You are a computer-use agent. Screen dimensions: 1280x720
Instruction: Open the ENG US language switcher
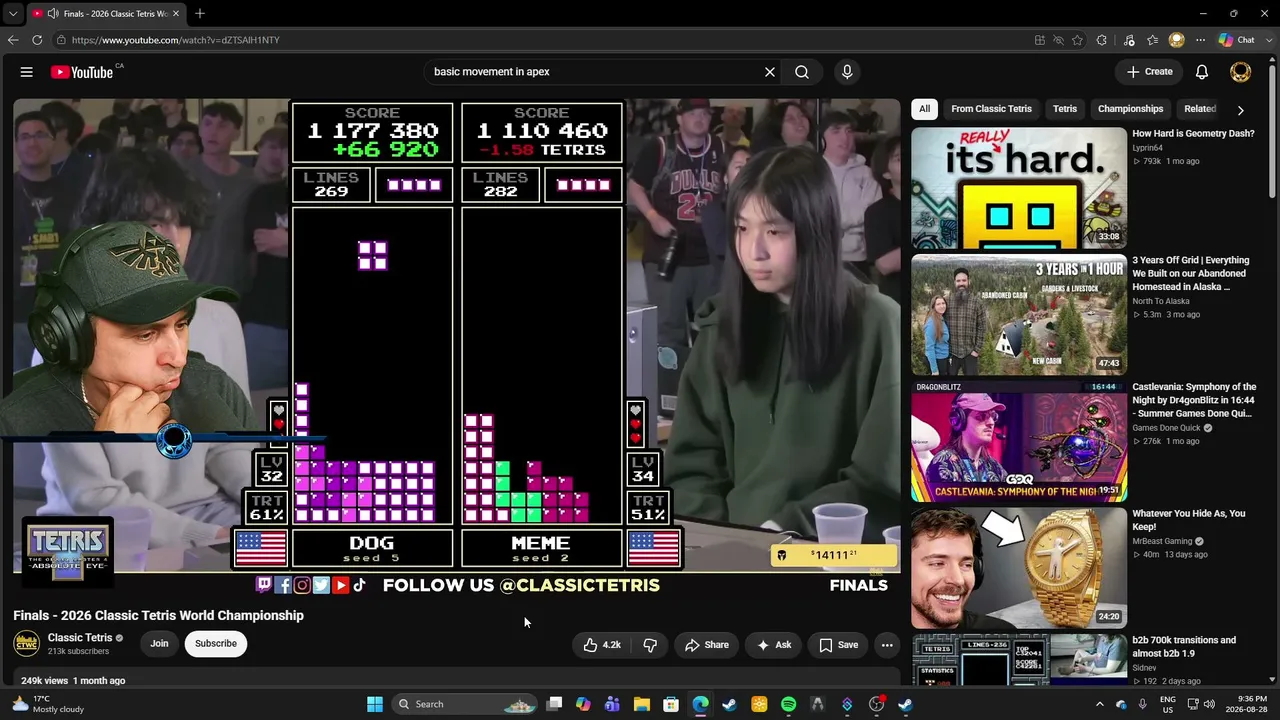pyautogui.click(x=1168, y=704)
